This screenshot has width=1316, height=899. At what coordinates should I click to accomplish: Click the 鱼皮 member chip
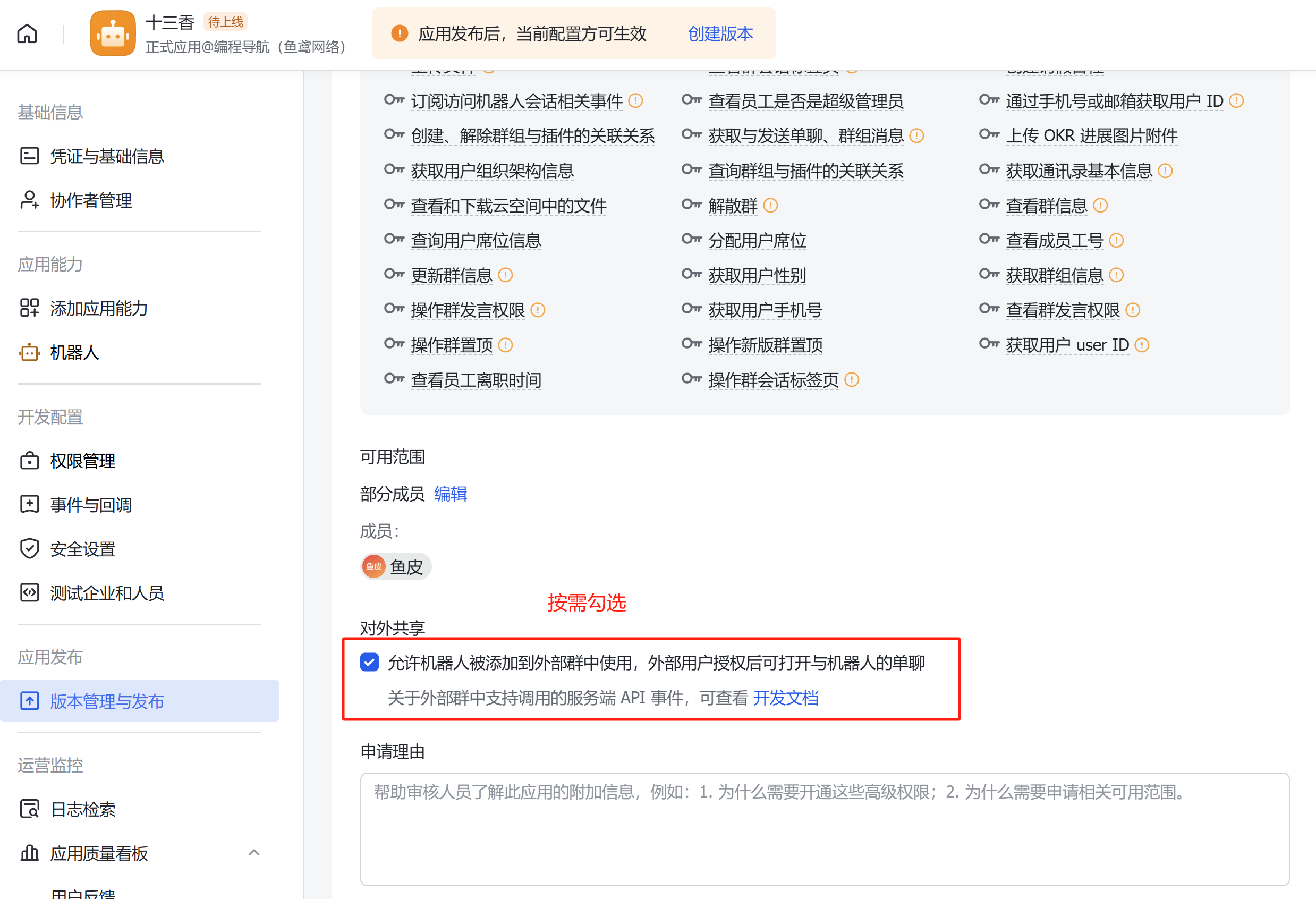tap(396, 566)
